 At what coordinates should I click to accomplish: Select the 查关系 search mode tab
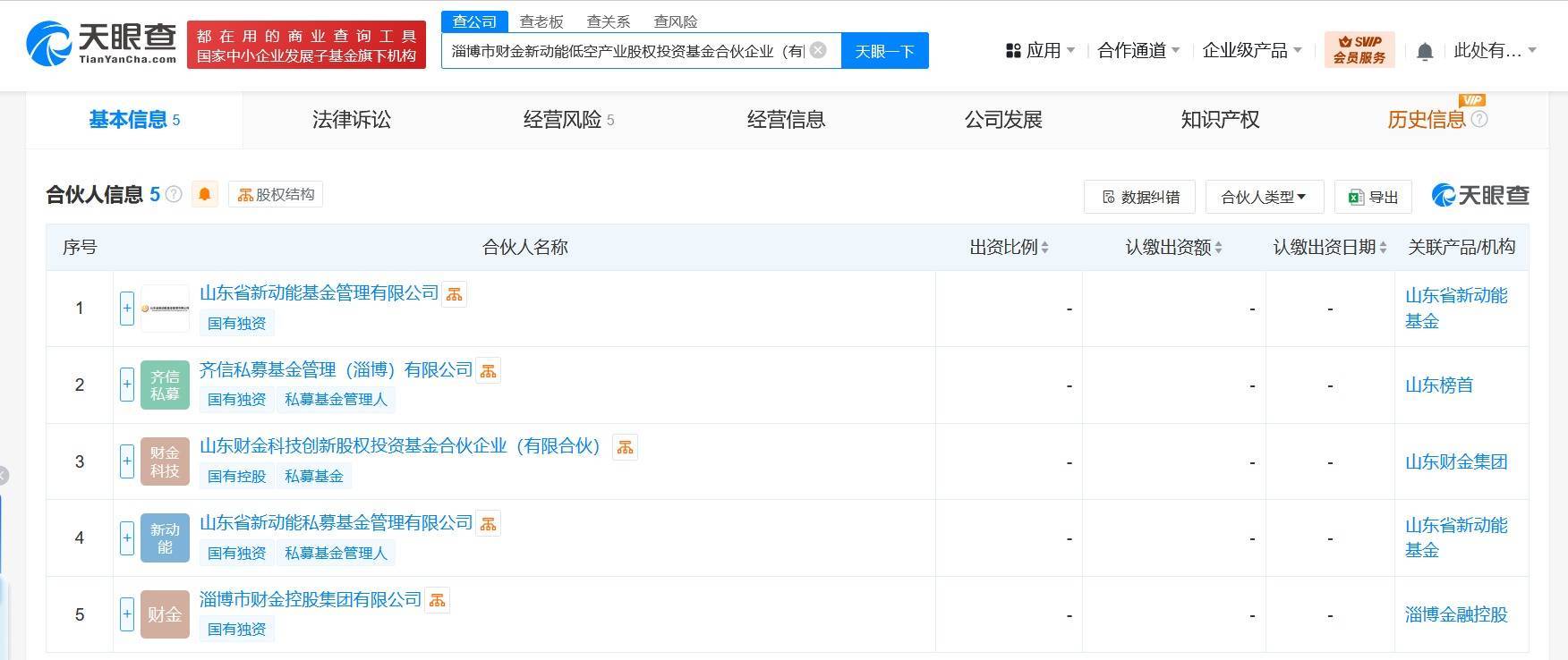click(609, 21)
